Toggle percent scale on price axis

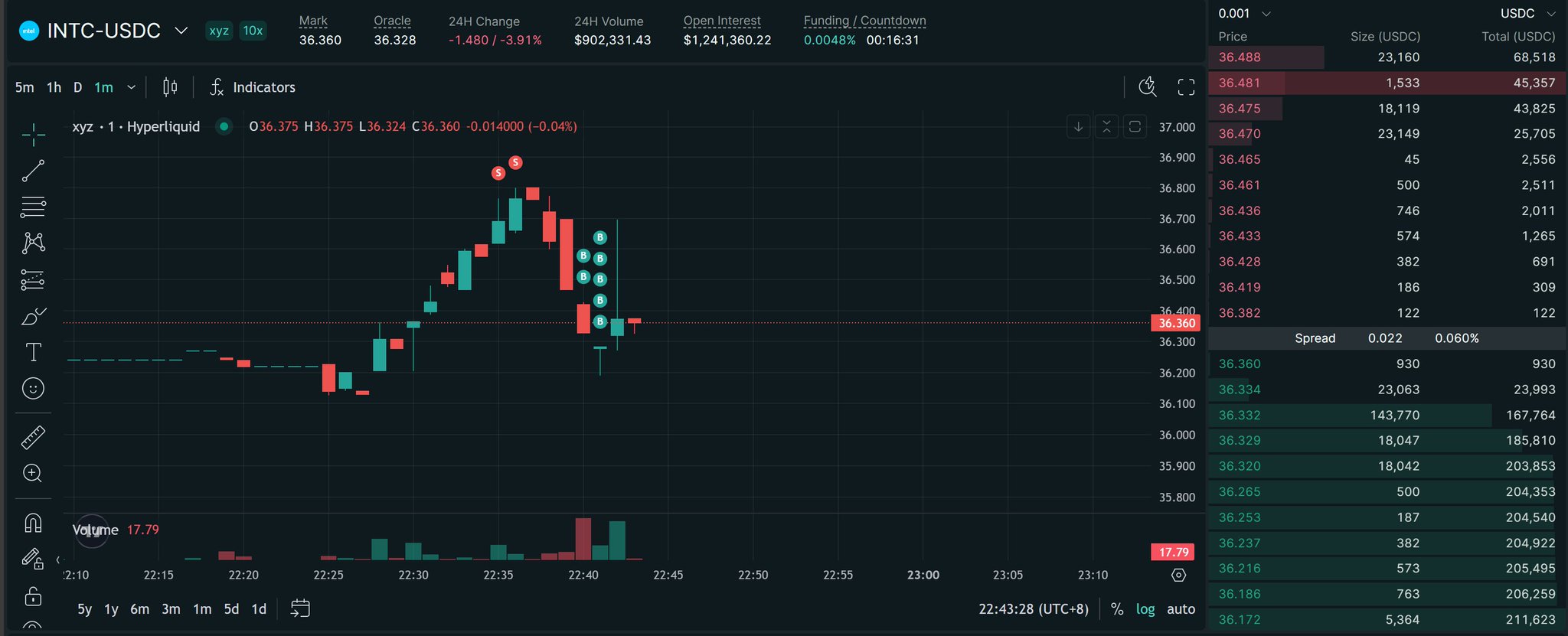pyautogui.click(x=1117, y=609)
